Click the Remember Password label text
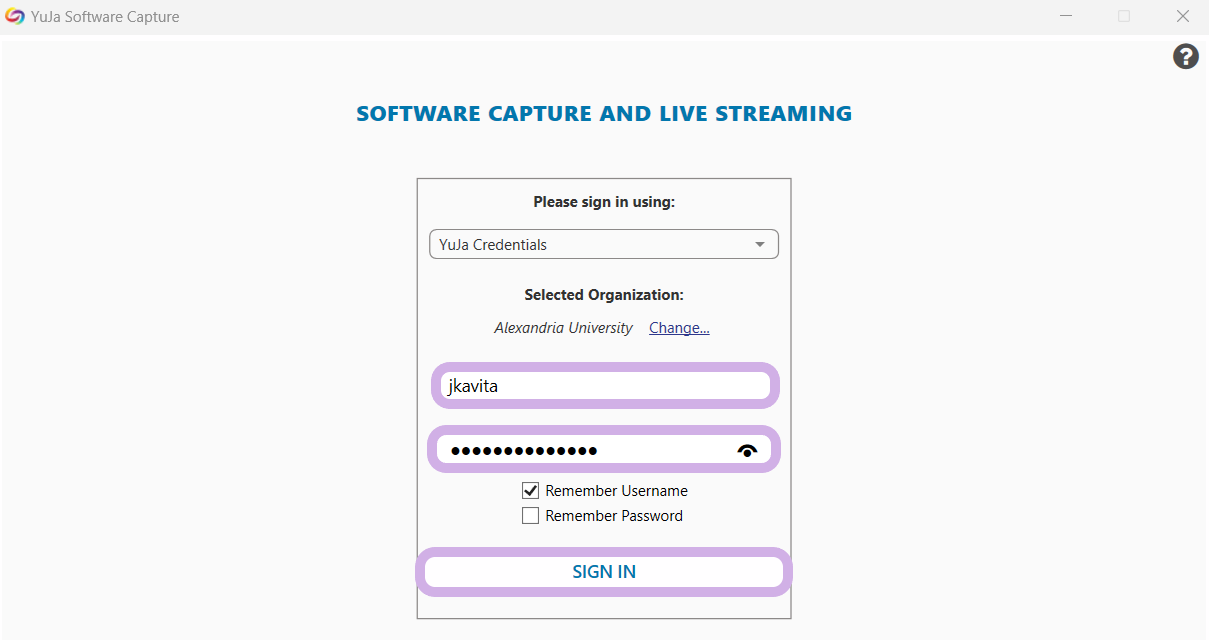1209x640 pixels. tap(614, 516)
